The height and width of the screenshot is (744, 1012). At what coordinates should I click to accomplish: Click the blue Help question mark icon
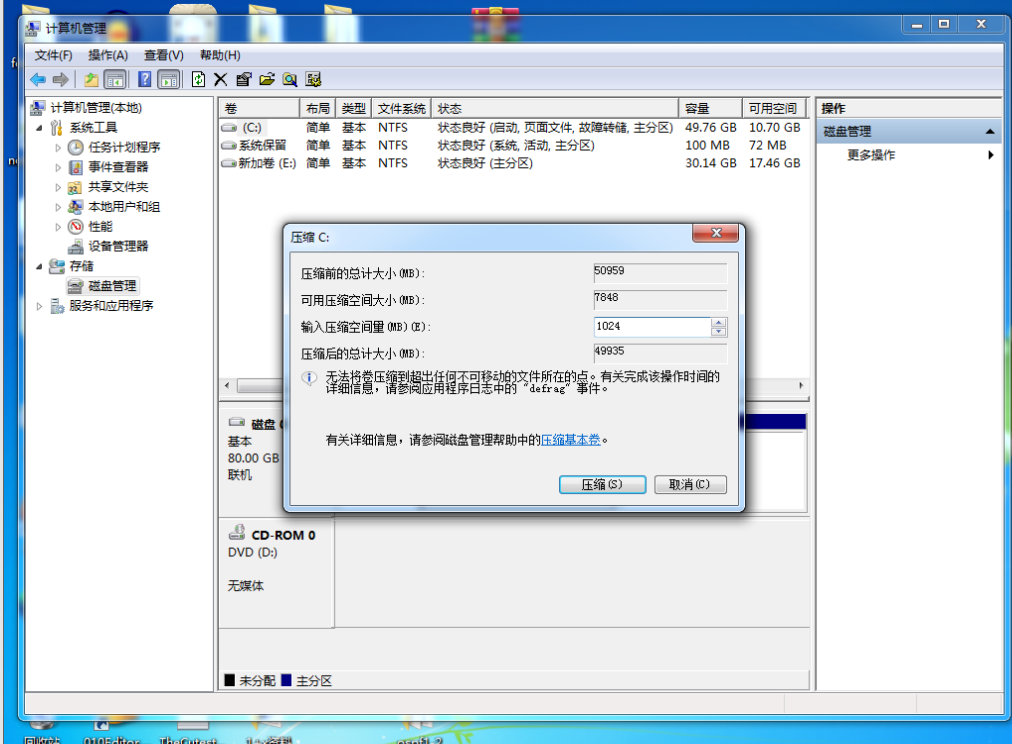(x=145, y=80)
